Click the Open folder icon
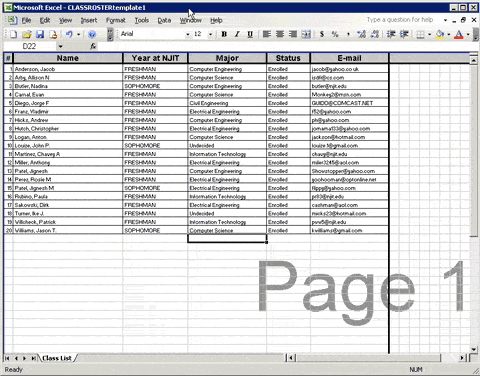The height and width of the screenshot is (376, 480). (27, 34)
